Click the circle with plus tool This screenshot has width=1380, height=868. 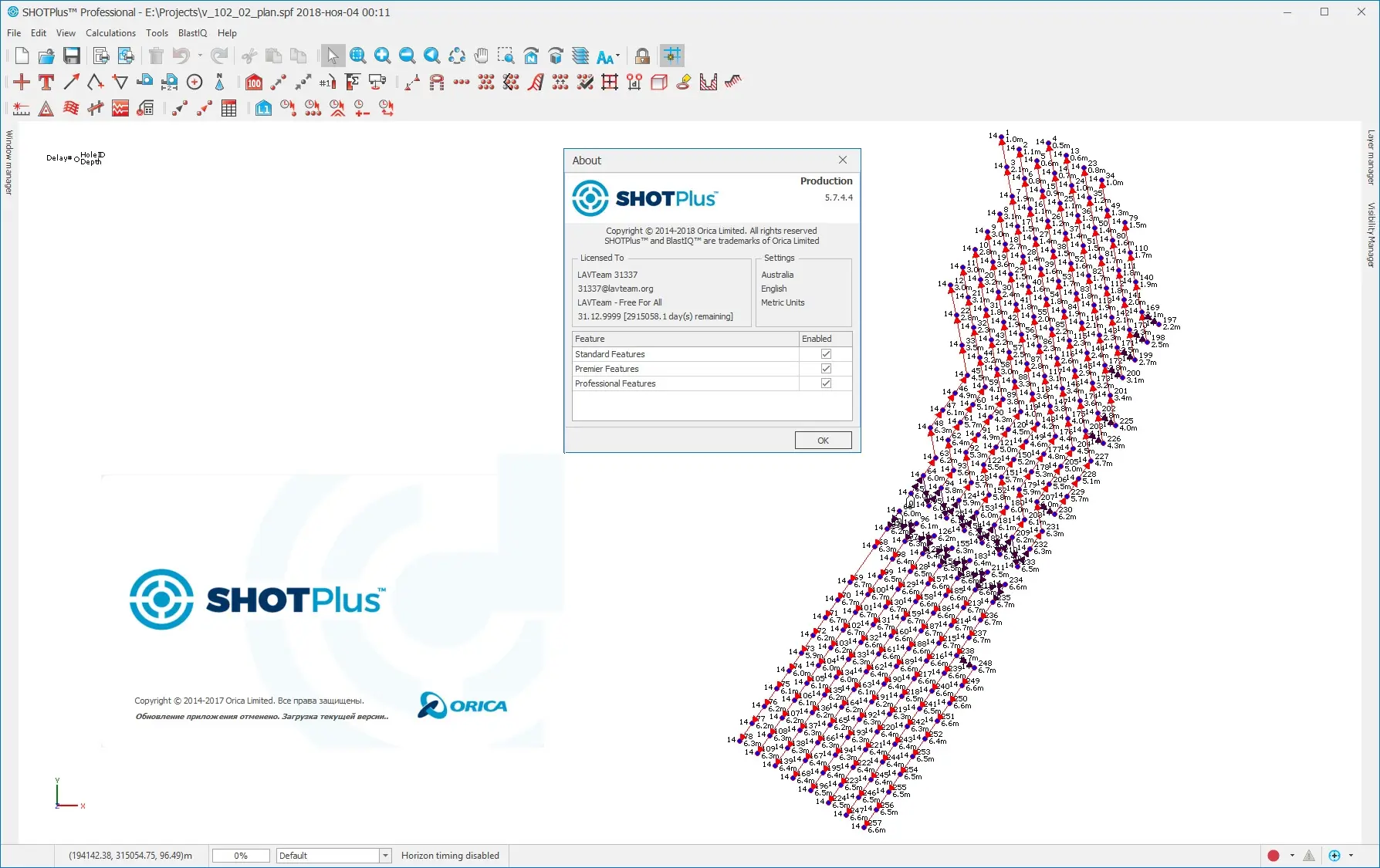(194, 82)
